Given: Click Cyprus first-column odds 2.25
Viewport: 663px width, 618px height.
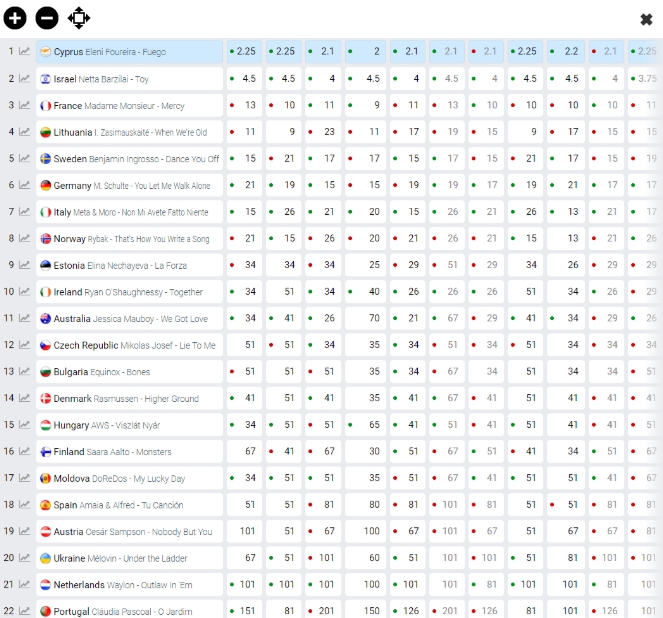Looking at the screenshot, I should (244, 52).
